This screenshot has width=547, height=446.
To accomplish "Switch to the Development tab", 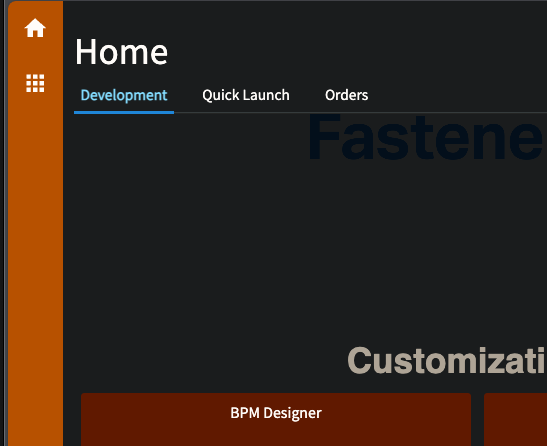I will 124,95.
